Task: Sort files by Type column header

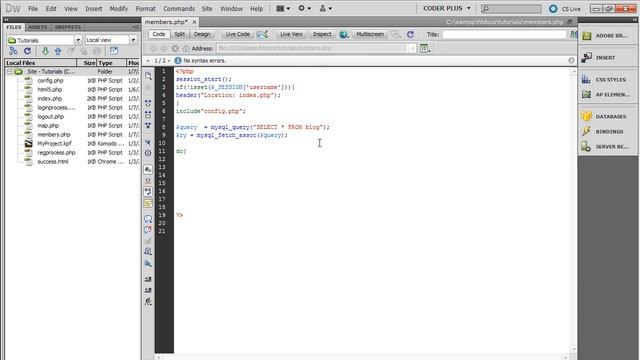Action: [111, 63]
